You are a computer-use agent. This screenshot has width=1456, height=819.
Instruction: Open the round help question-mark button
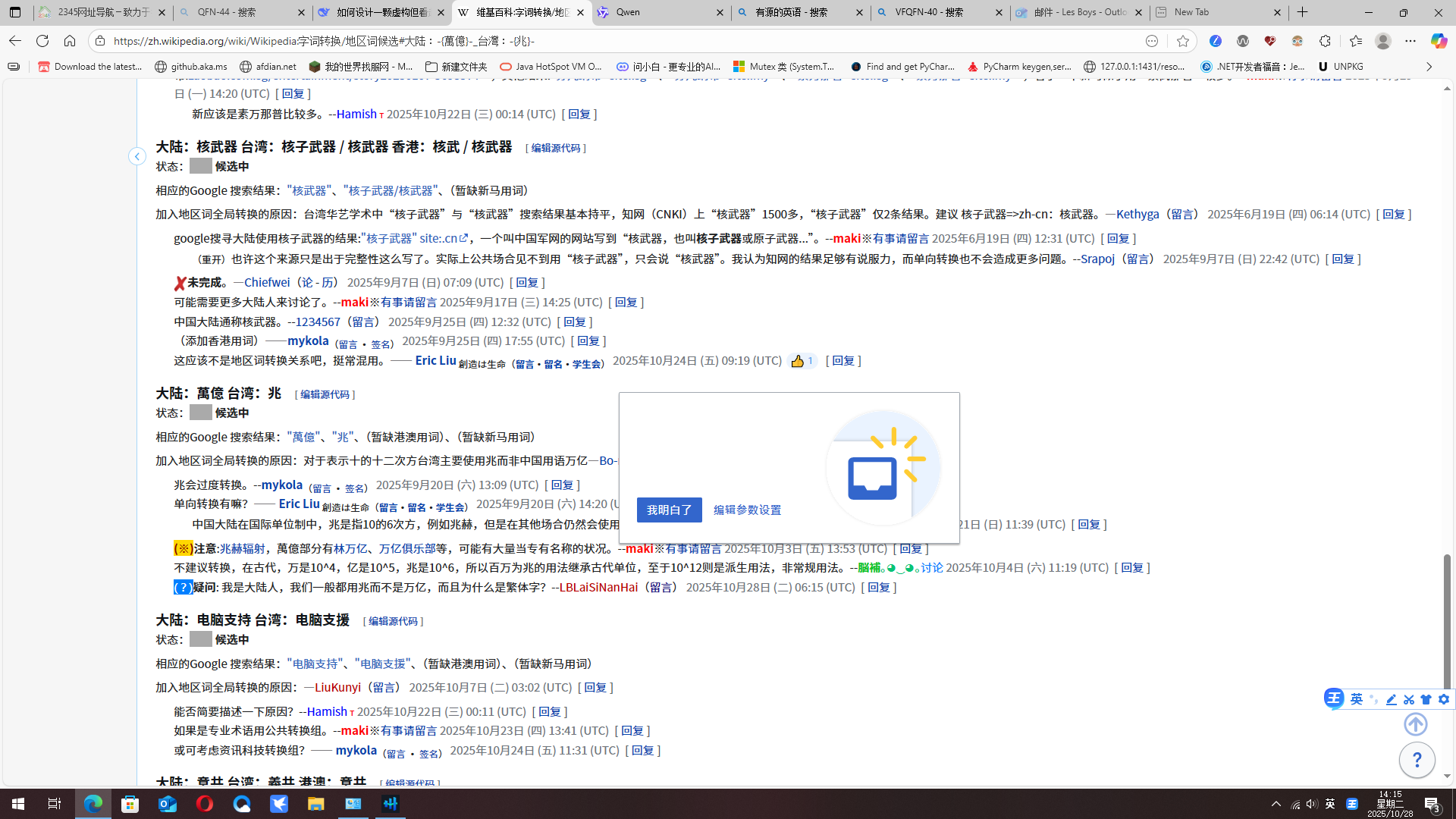[1416, 759]
